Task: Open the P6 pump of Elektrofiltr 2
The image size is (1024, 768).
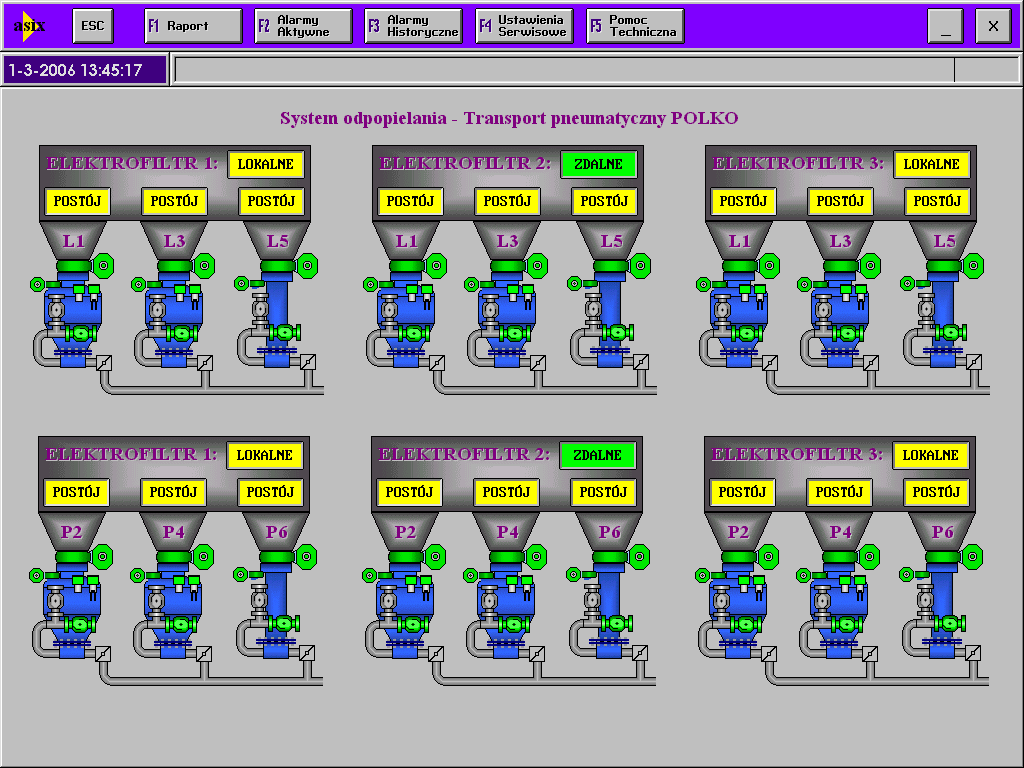Action: pyautogui.click(x=607, y=611)
